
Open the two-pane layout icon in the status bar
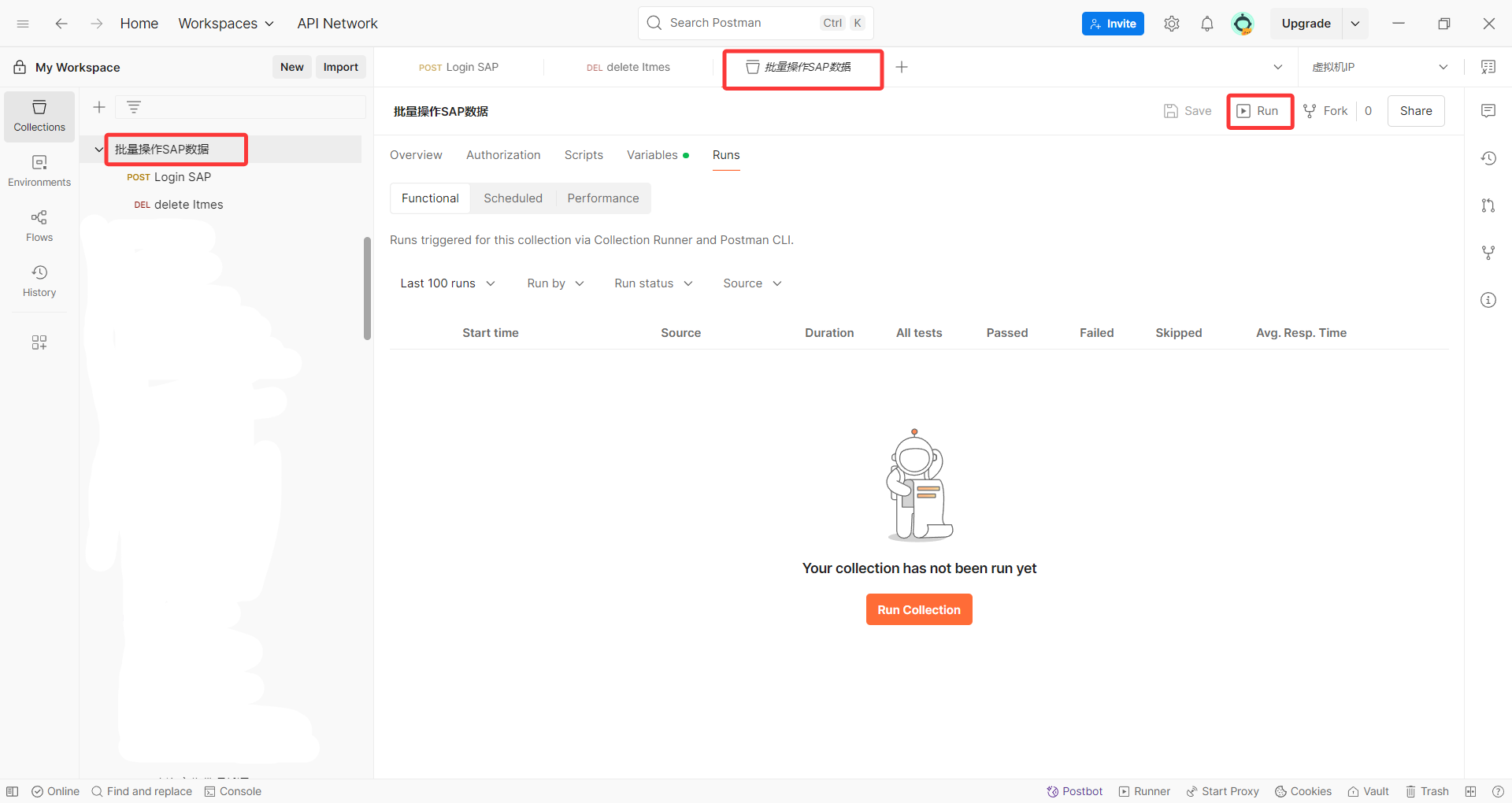pyautogui.click(x=1470, y=791)
